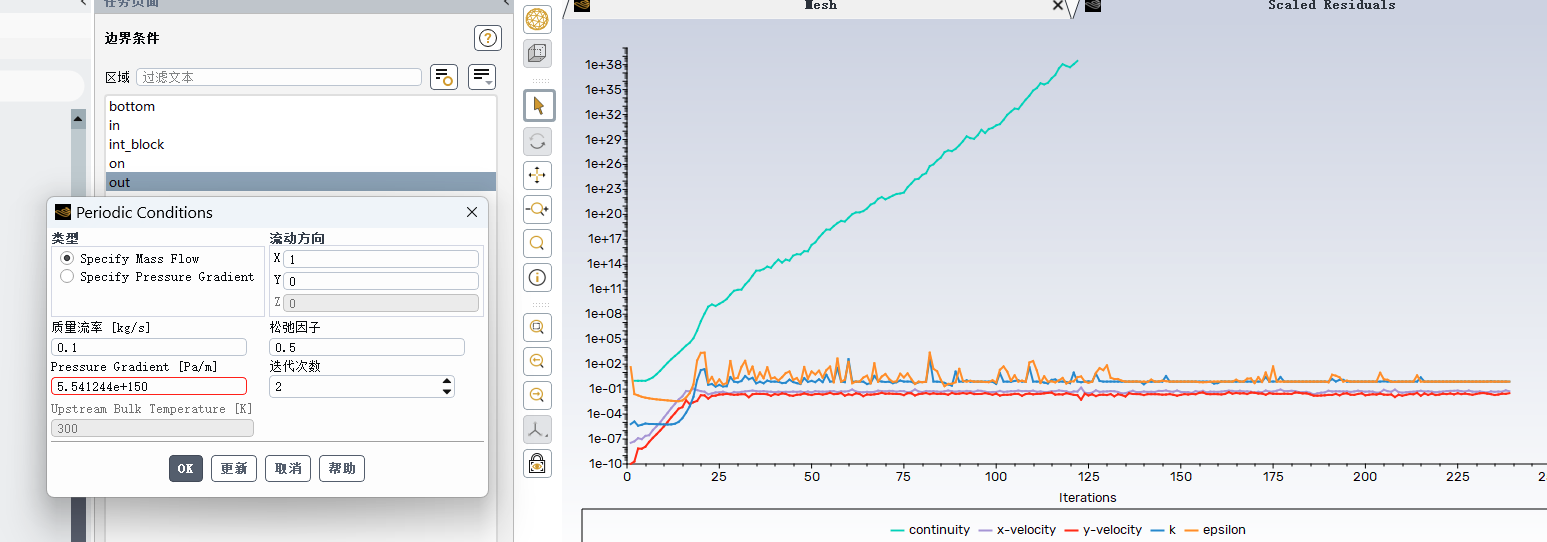The height and width of the screenshot is (542, 1547).
Task: Click the zone filter settings button
Action: click(443, 77)
